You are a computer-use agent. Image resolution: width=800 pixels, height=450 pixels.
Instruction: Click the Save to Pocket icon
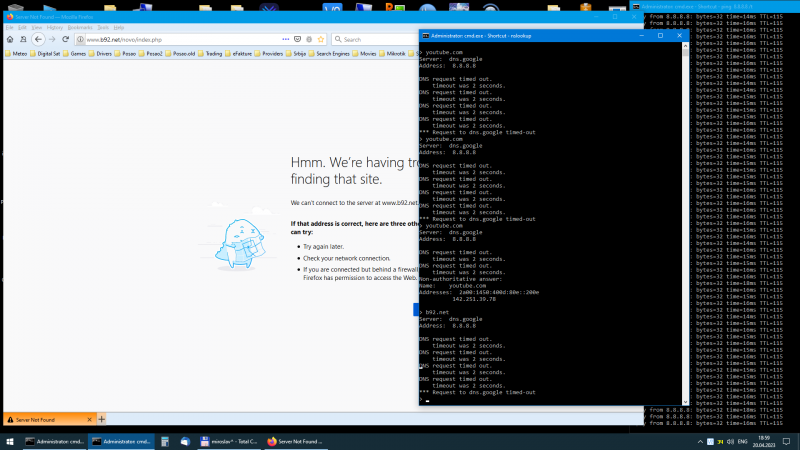(x=297, y=39)
